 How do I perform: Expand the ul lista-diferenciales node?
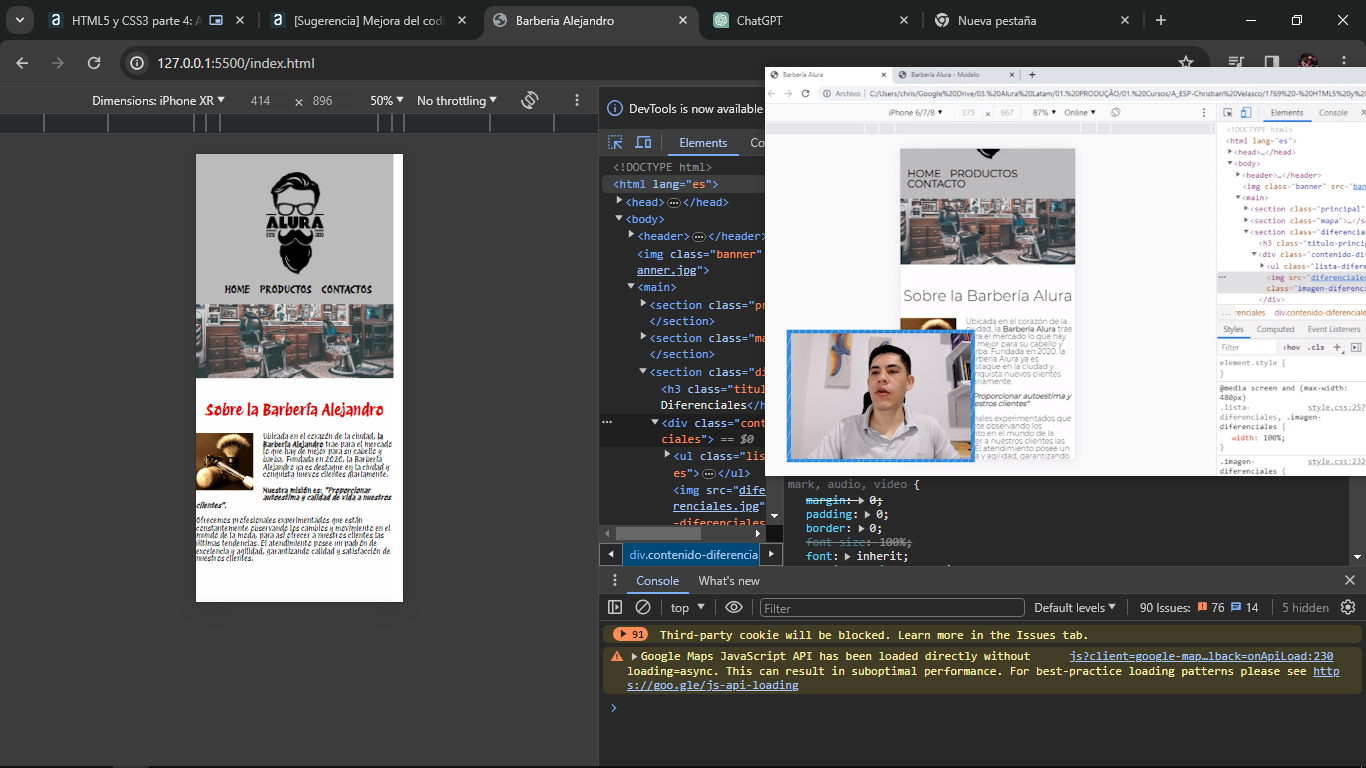667,455
